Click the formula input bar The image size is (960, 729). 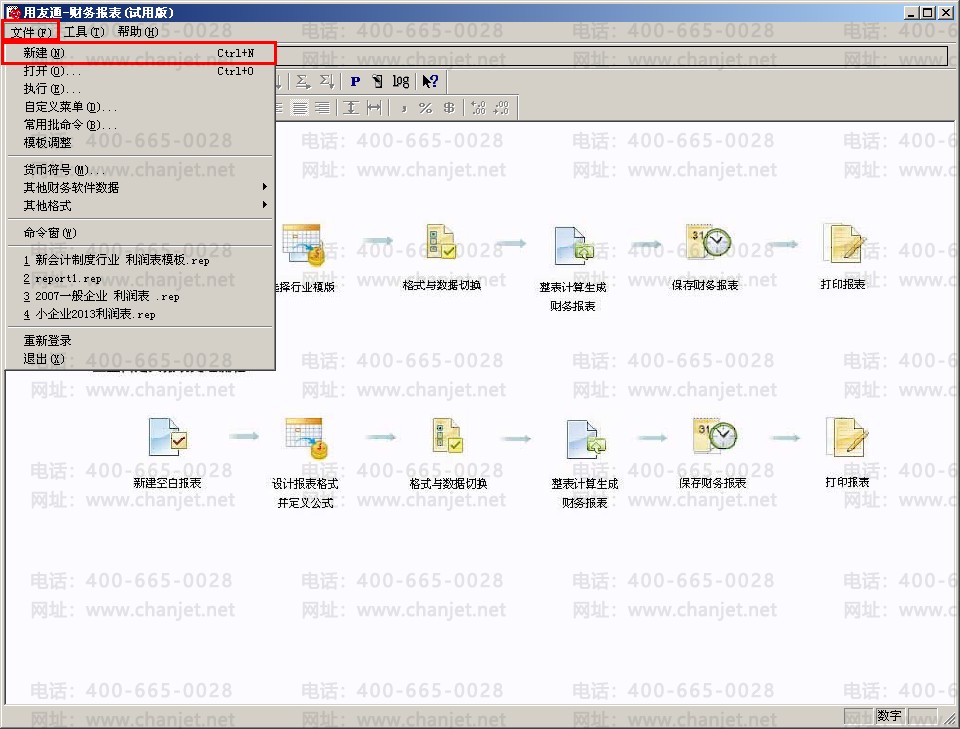(x=610, y=56)
